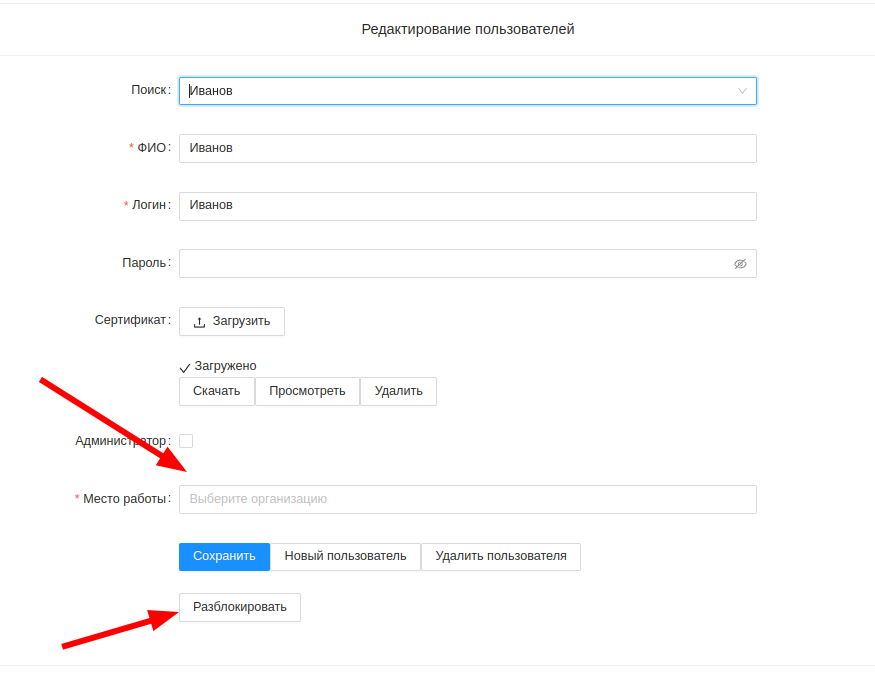Image resolution: width=875 pixels, height=676 pixels.
Task: Open the Место работы organization selector
Action: [467, 499]
